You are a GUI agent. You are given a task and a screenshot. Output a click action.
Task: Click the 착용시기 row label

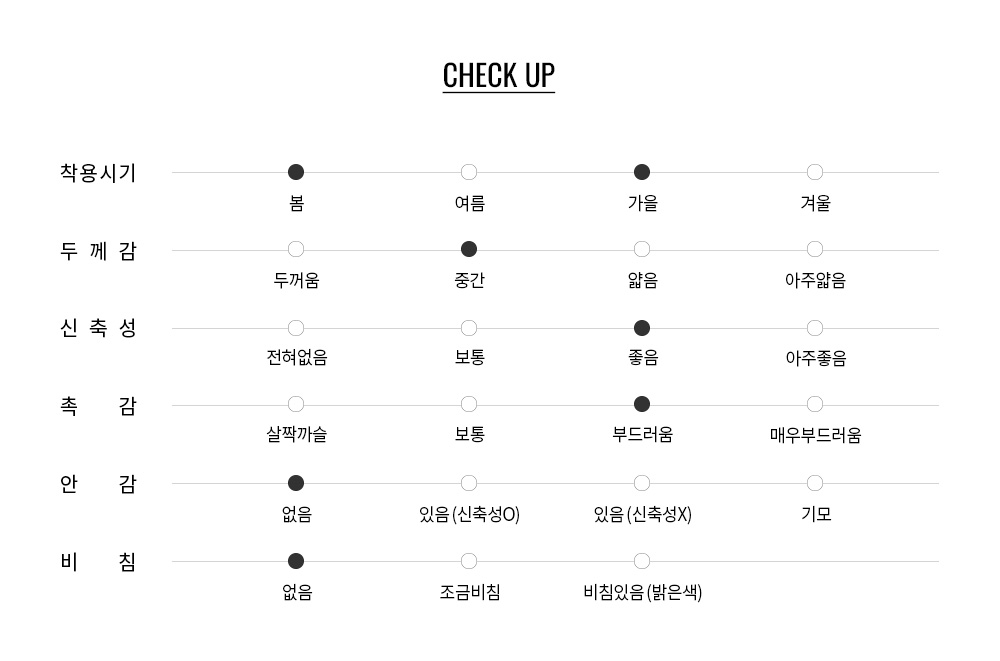tap(98, 173)
